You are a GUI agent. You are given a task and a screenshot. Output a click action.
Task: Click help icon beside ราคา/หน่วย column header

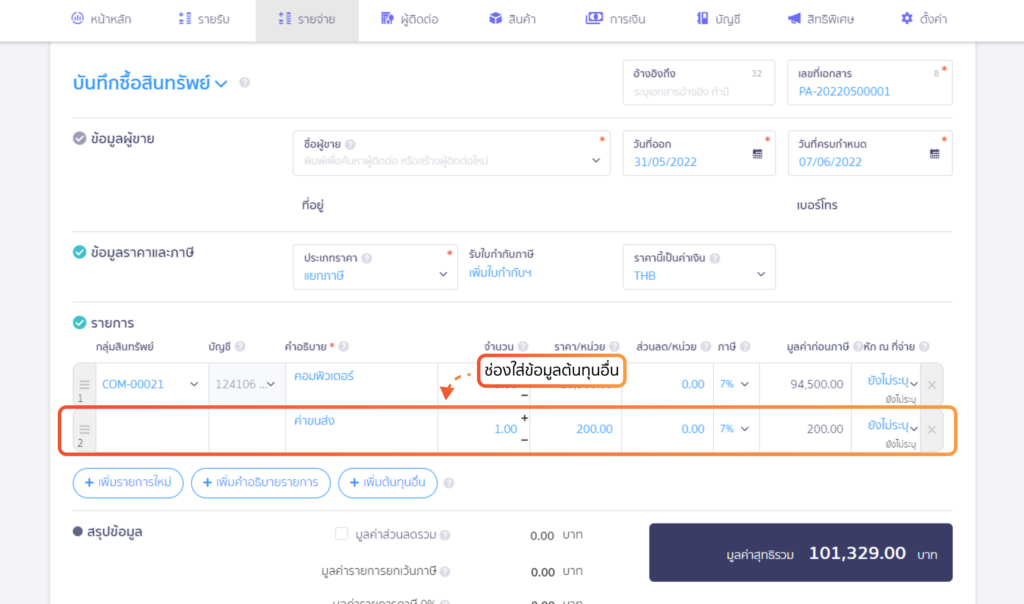point(615,347)
